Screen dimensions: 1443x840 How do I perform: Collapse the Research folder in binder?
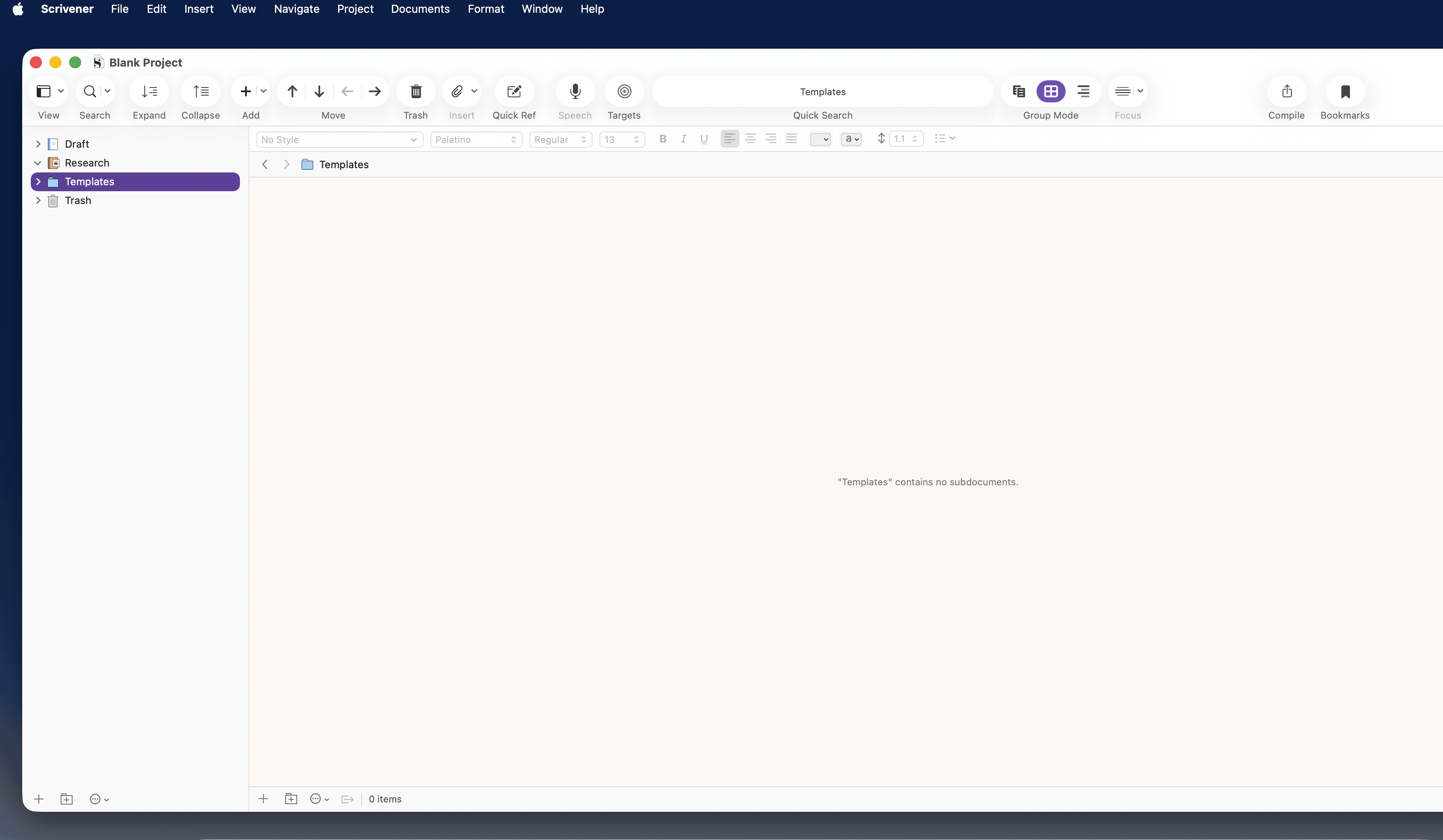tap(38, 163)
